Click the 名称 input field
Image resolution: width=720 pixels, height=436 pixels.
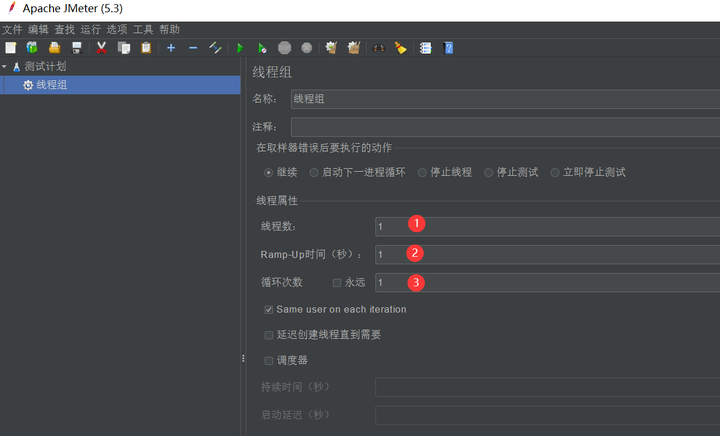click(x=505, y=99)
